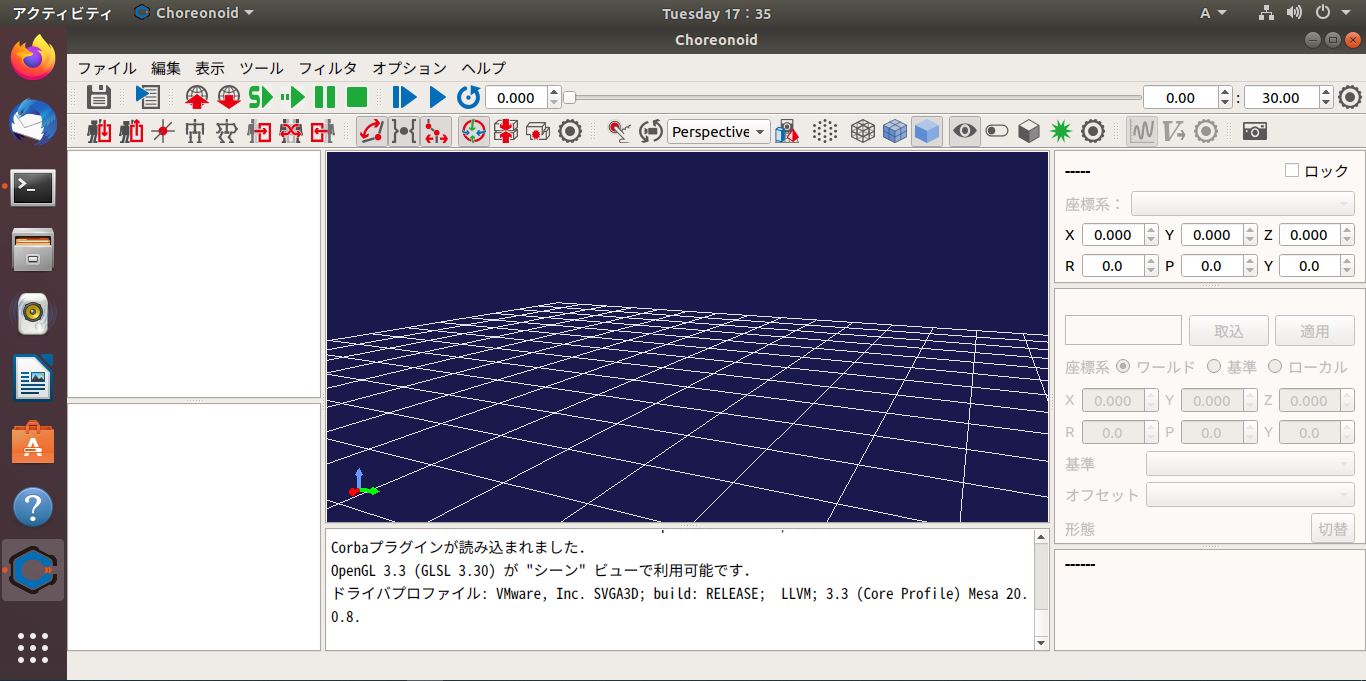Click the red origin-pose star icon
The width and height of the screenshot is (1366, 681).
[163, 131]
